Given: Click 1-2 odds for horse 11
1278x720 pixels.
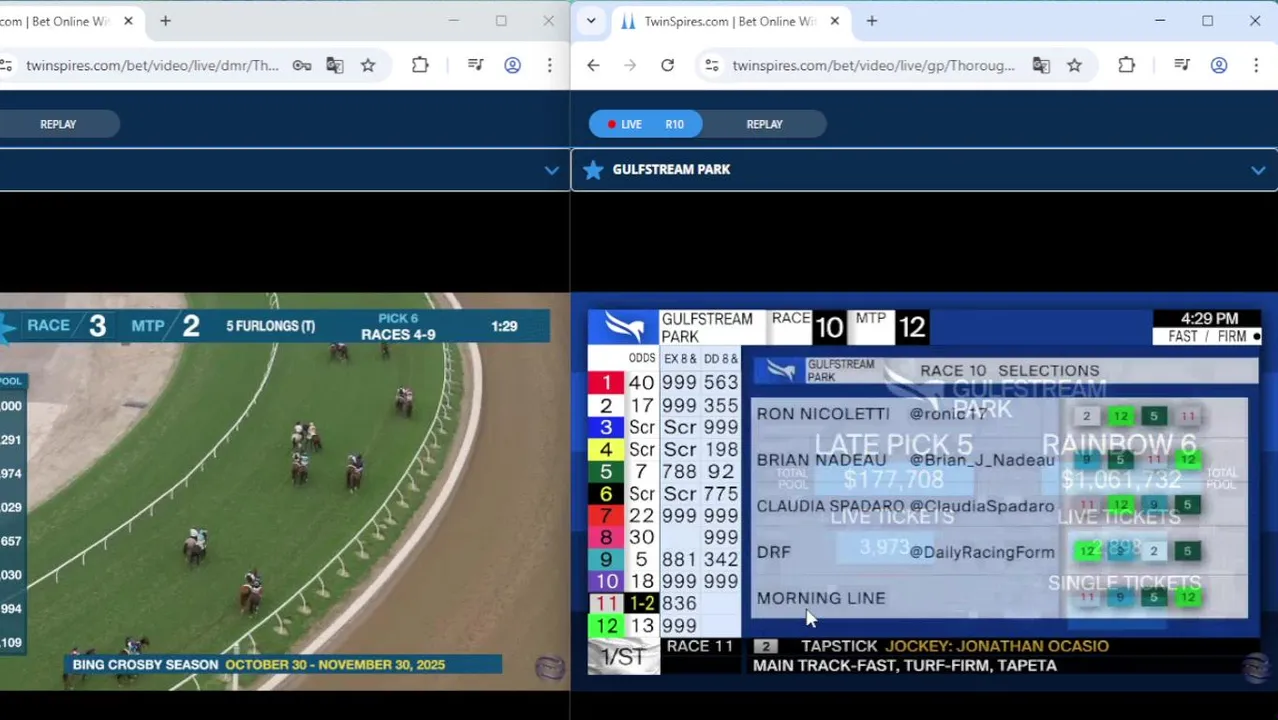Looking at the screenshot, I should pyautogui.click(x=641, y=603).
